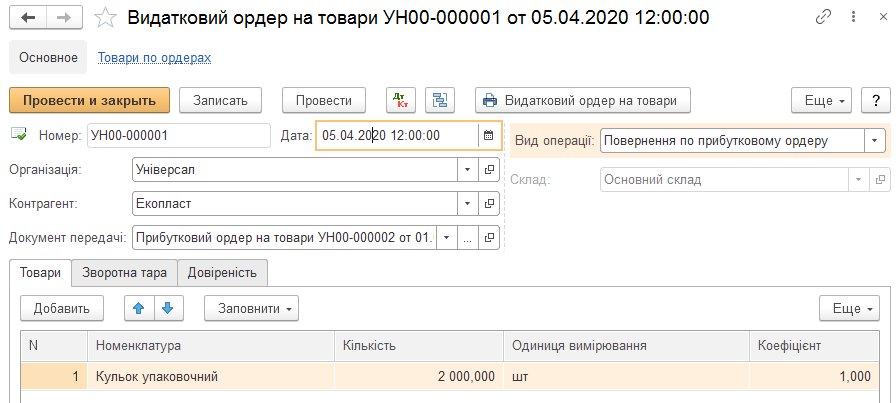The image size is (896, 403).
Task: Open the Організація record with its open-form icon
Action: pos(490,170)
